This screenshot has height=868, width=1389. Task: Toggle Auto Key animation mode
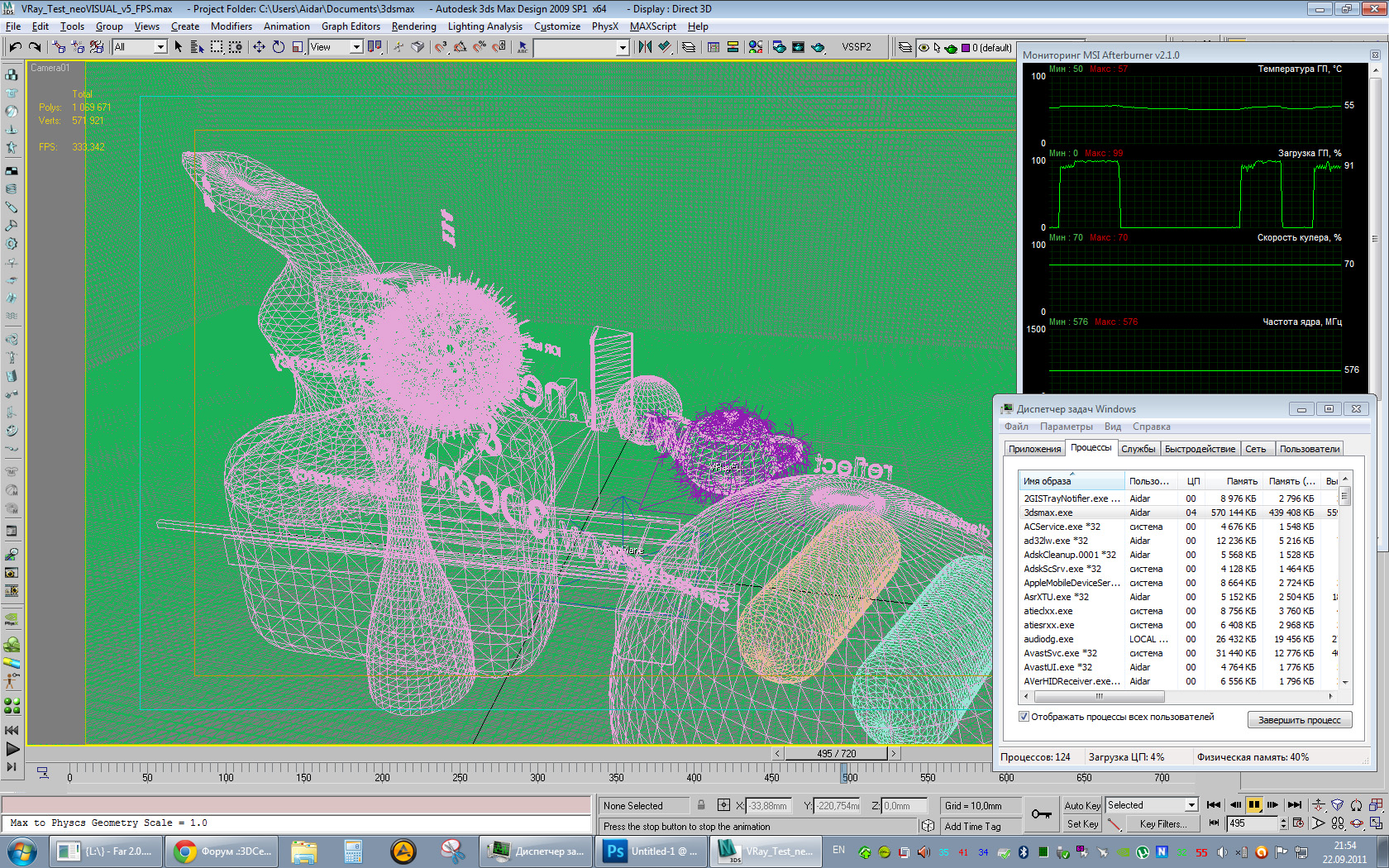pos(1082,805)
